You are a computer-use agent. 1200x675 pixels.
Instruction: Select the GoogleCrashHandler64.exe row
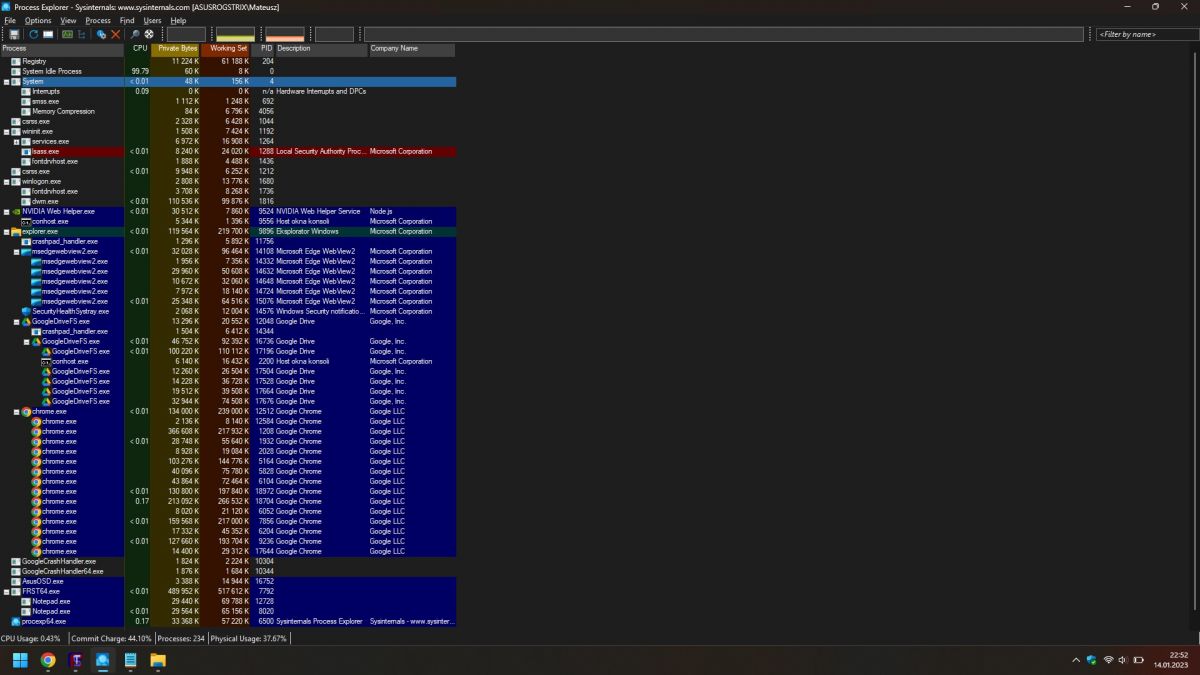click(x=228, y=571)
